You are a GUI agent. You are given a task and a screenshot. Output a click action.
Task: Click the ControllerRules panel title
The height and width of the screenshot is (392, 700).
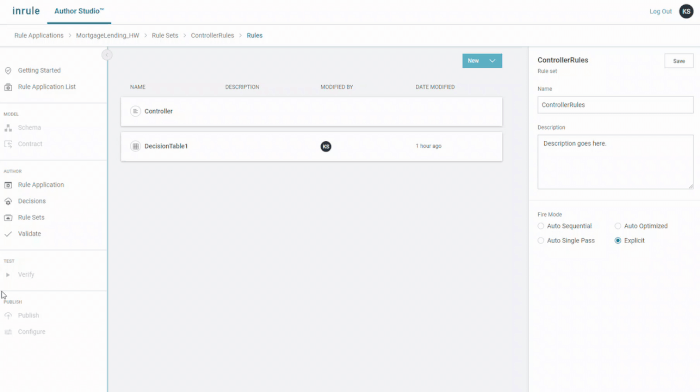tap(563, 60)
